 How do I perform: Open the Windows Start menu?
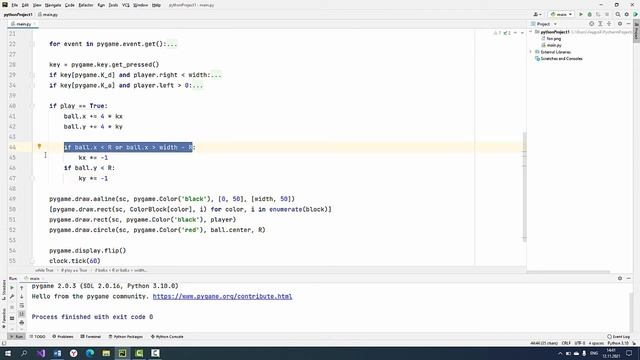[8, 353]
